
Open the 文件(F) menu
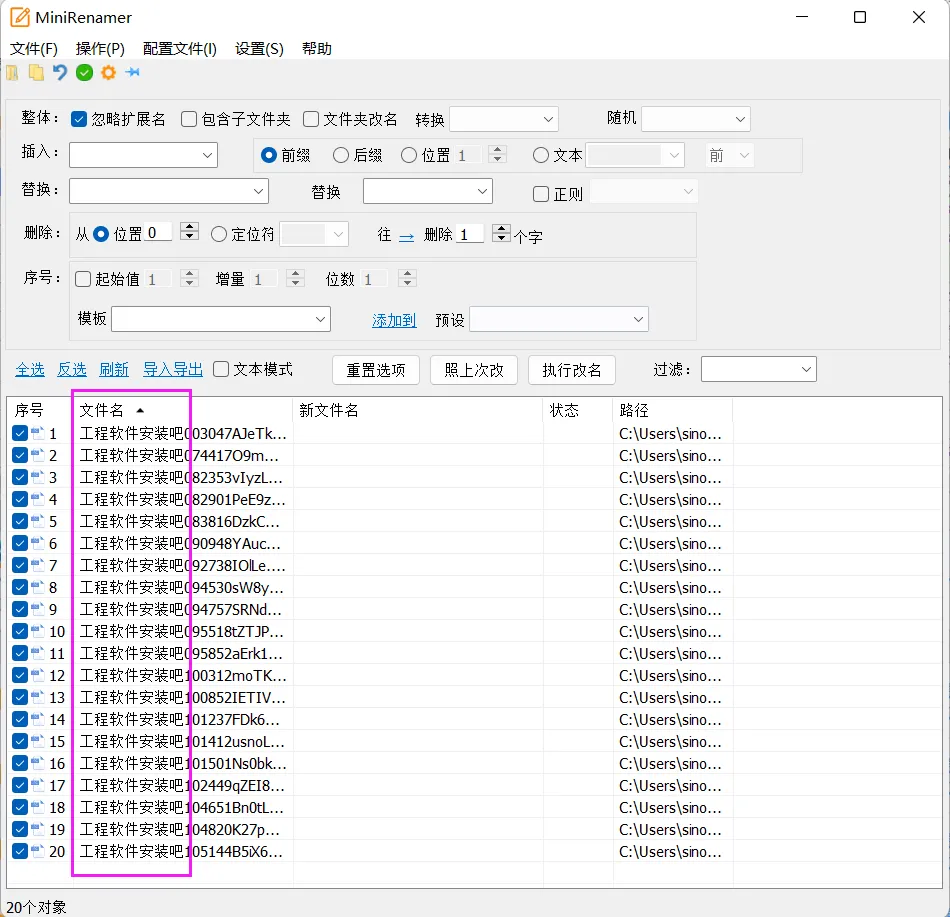click(34, 48)
